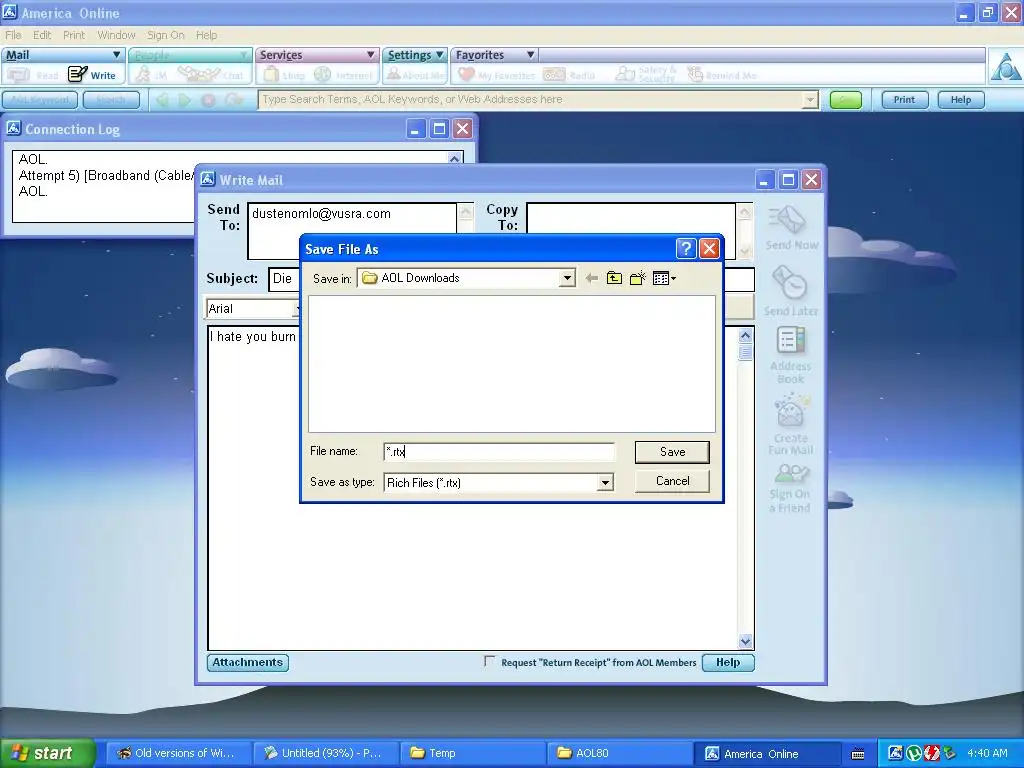This screenshot has width=1024, height=768.
Task: Click Up One Level folder icon
Action: (614, 278)
